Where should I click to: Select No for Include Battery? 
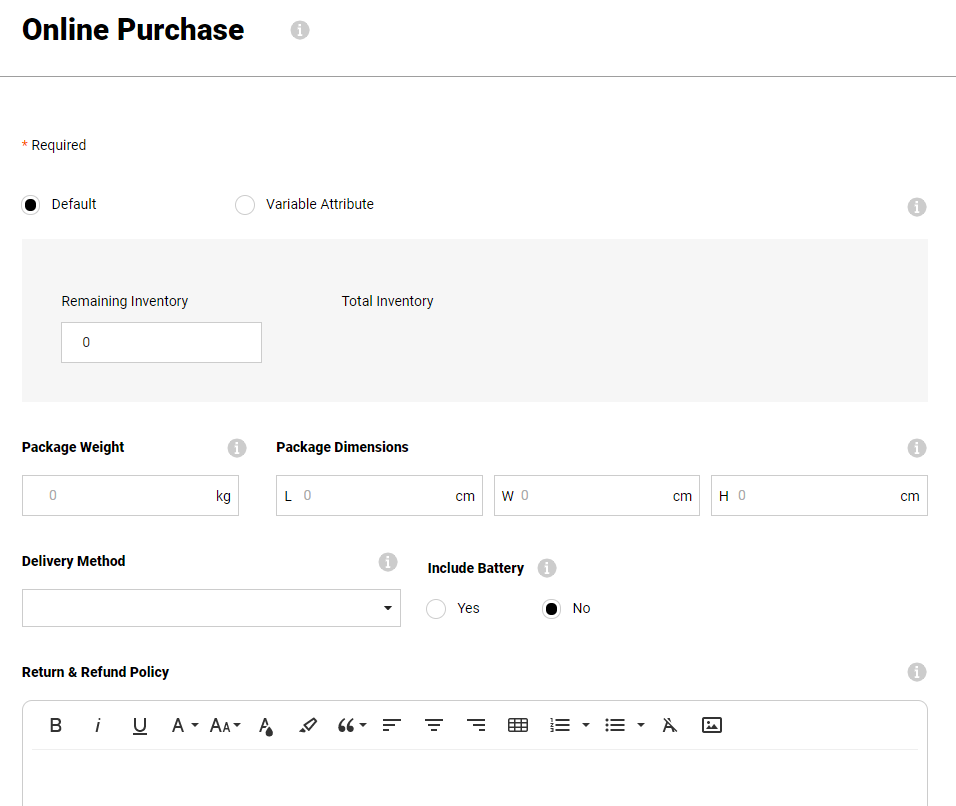(x=551, y=609)
